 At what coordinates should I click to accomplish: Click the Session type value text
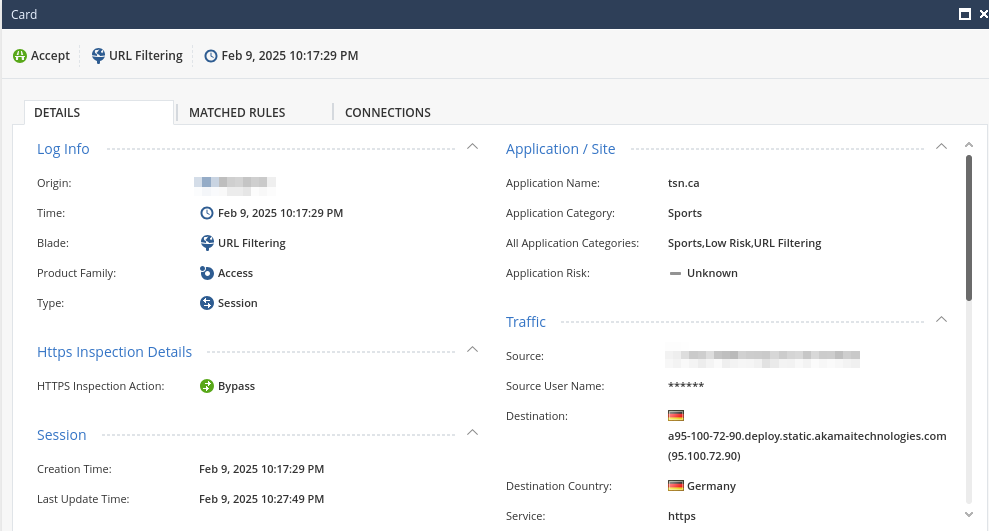[238, 303]
